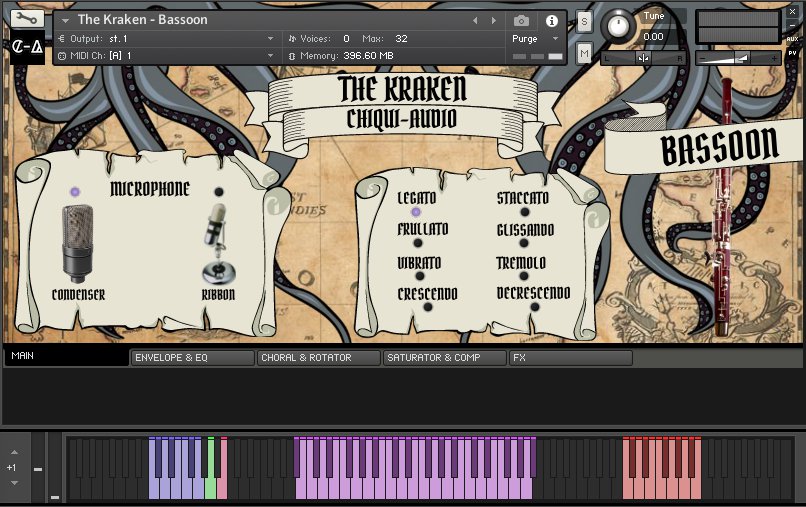This screenshot has height=507, width=806.
Task: Go to next instrument with right arrow
Action: point(492,20)
